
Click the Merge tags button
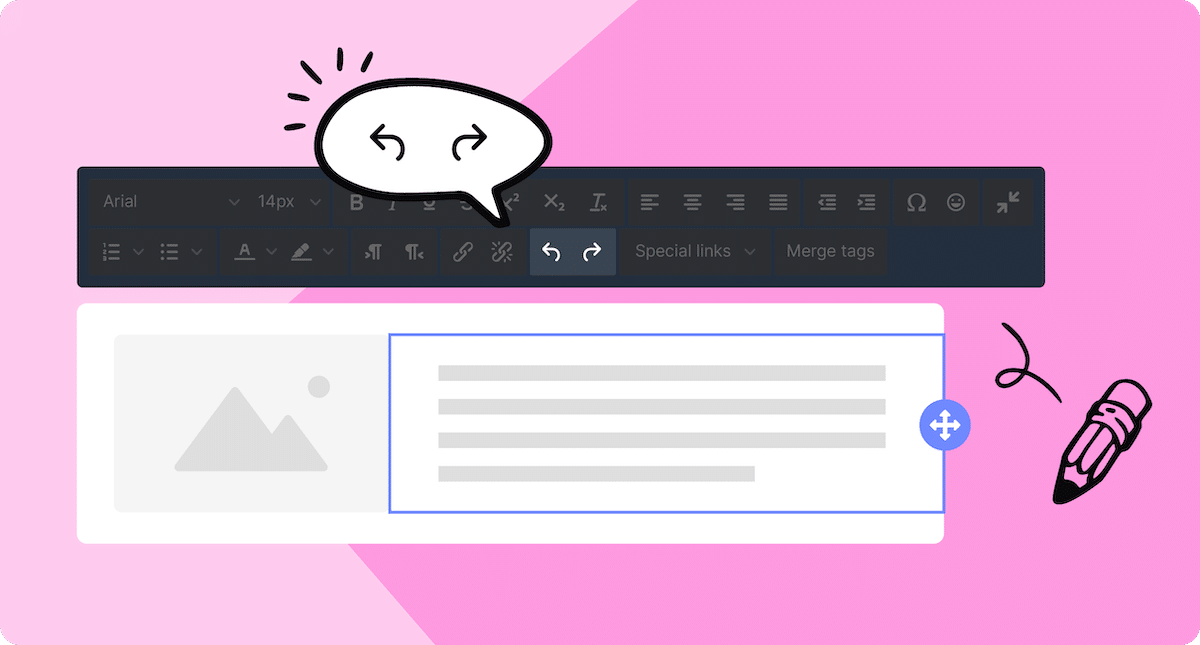click(830, 252)
